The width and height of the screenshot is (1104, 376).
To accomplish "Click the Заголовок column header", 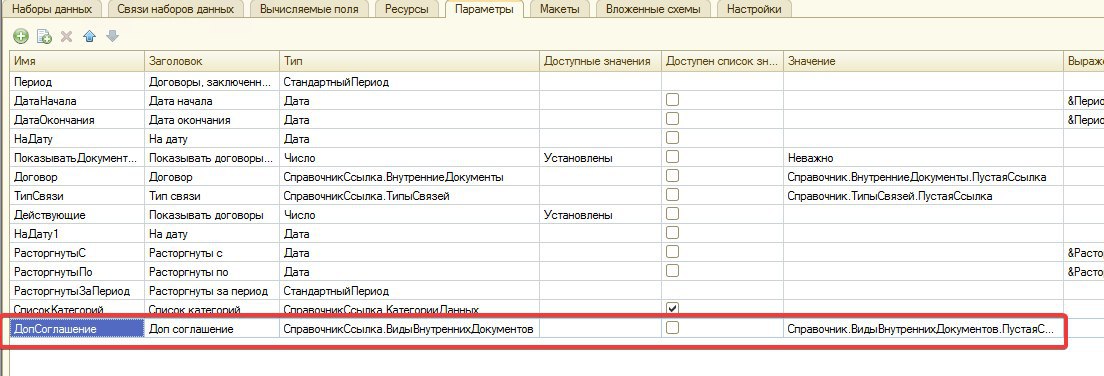I will [x=212, y=61].
